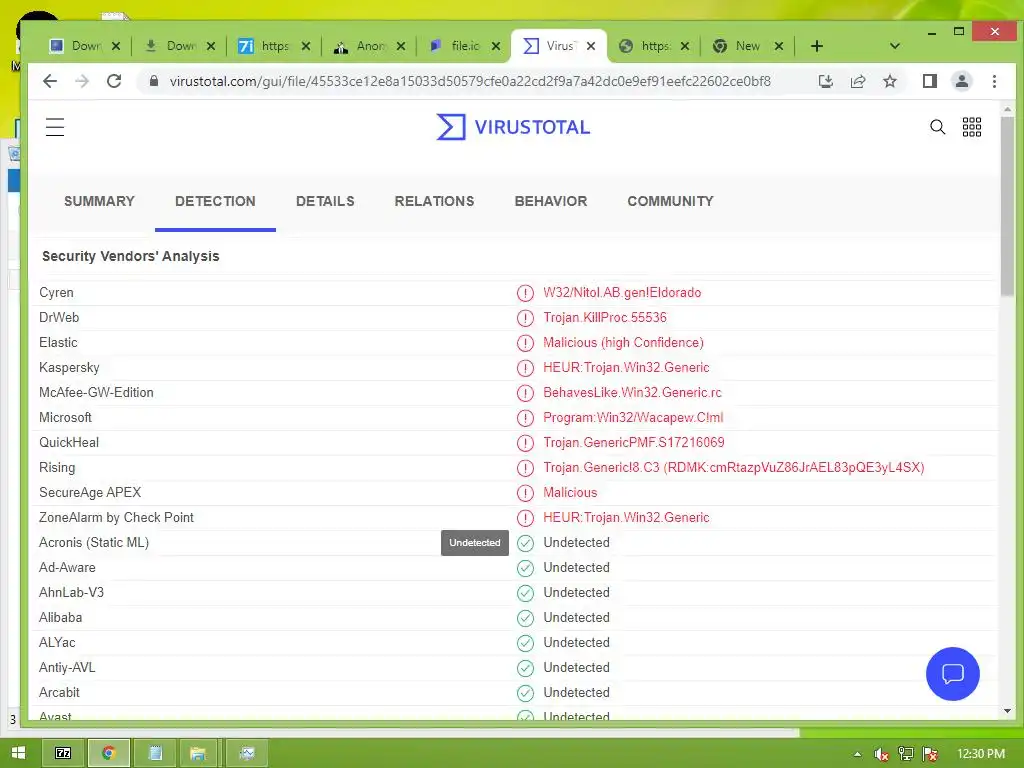Bookmark this page with the star
The width and height of the screenshot is (1024, 768).
click(x=889, y=81)
